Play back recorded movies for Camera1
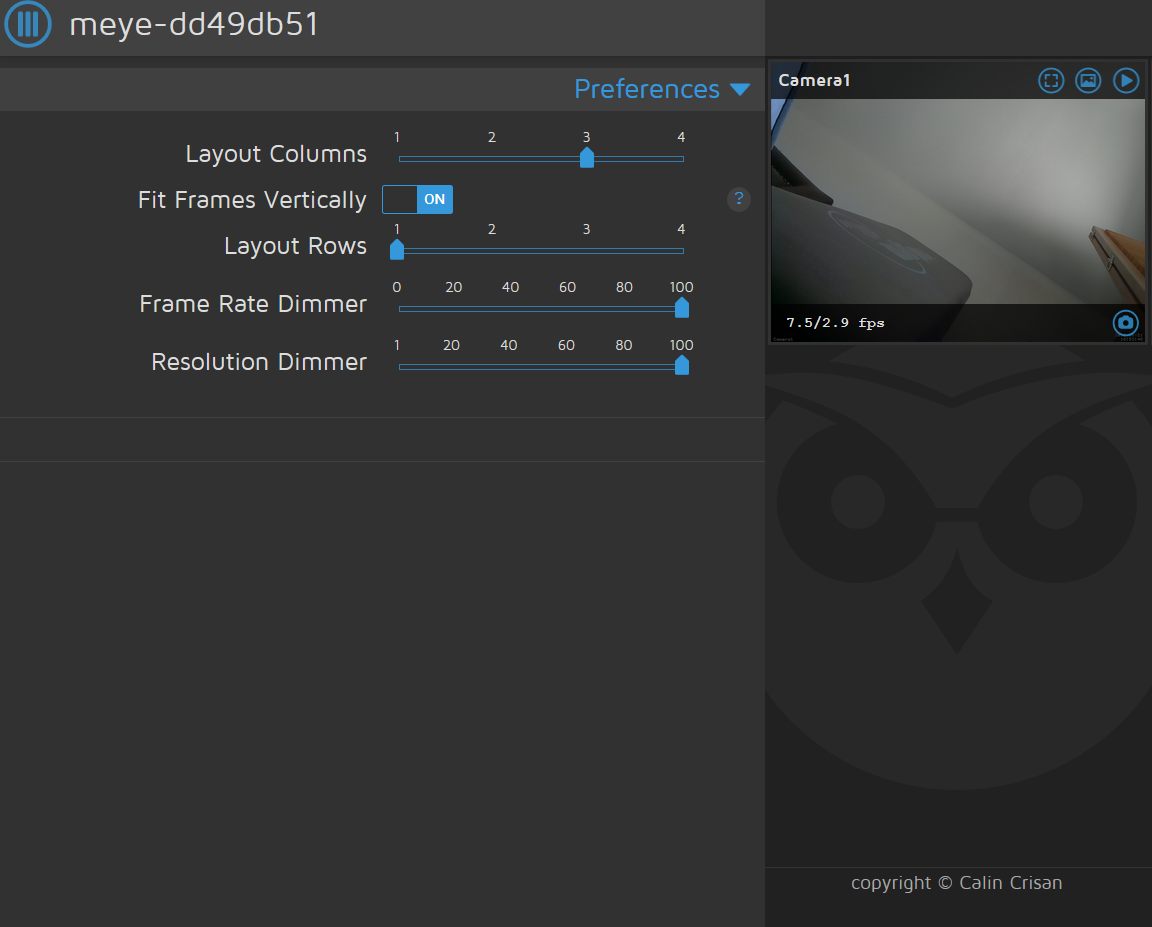This screenshot has width=1152, height=927. point(1126,80)
